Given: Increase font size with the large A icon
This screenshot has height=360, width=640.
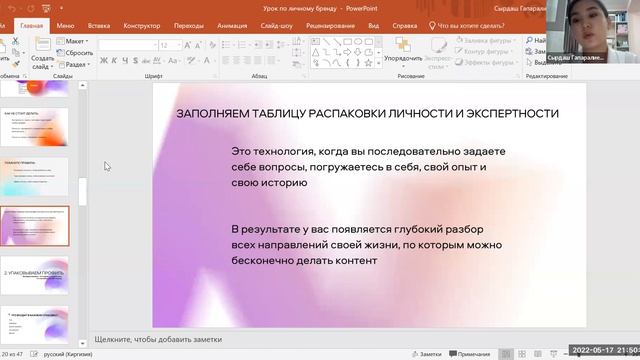Looking at the screenshot, I should pyautogui.click(x=188, y=45).
